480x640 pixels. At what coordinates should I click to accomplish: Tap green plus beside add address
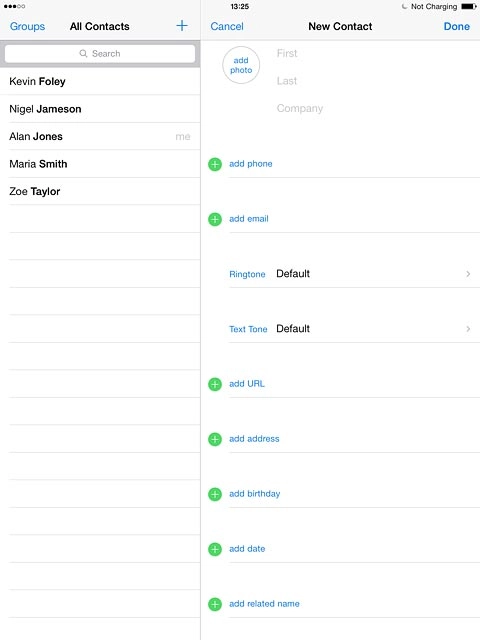(215, 439)
